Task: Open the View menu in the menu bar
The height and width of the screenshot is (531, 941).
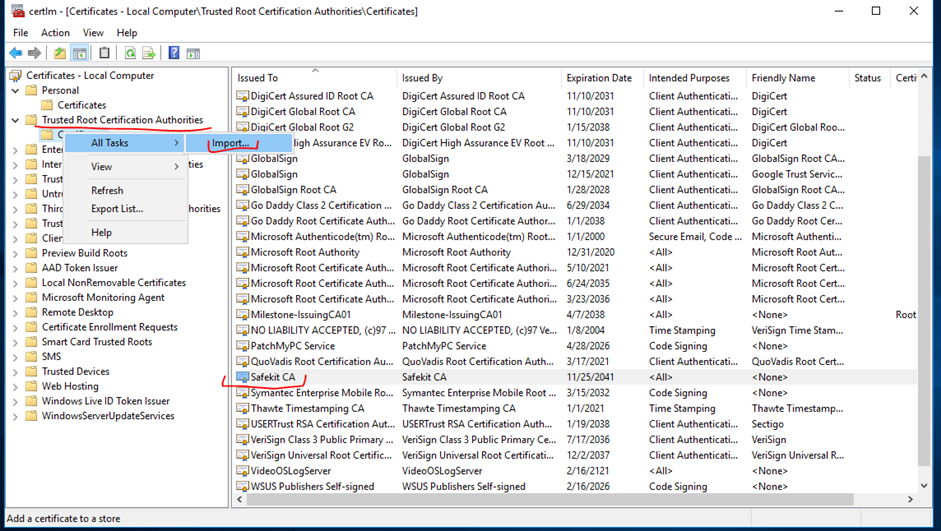Action: coord(93,32)
